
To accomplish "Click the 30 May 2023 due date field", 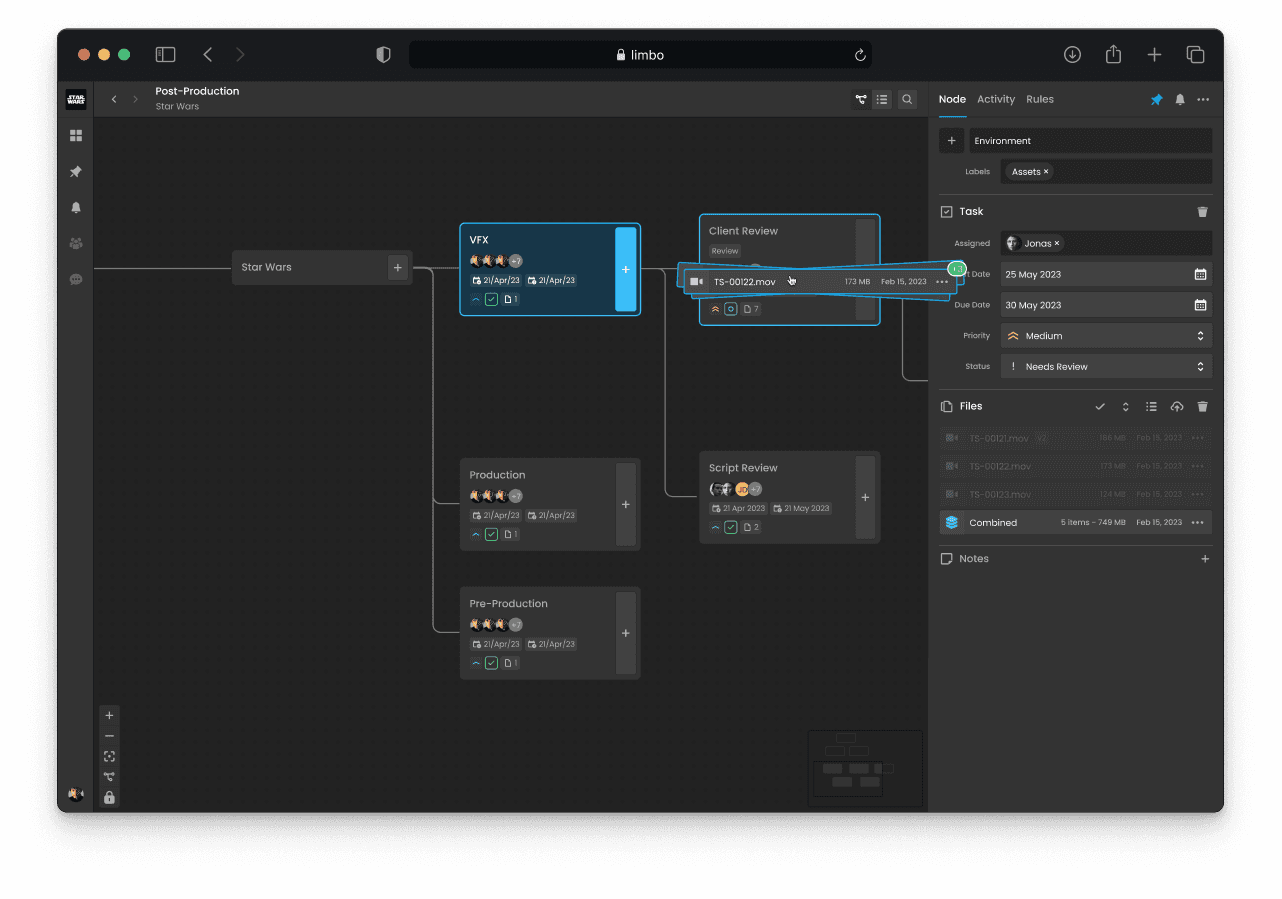I will (1106, 305).
